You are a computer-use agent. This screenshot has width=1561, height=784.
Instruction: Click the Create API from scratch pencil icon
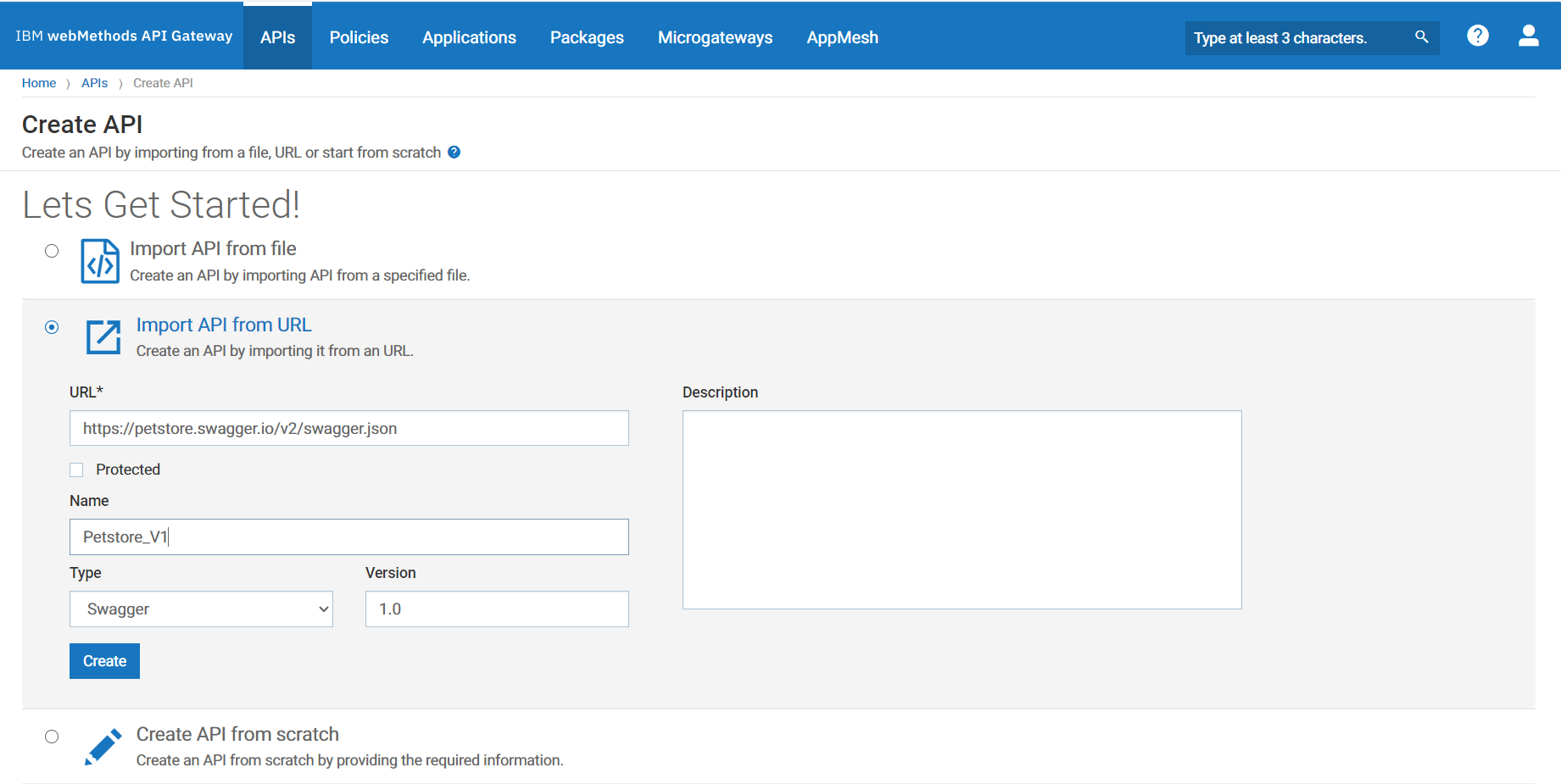[x=103, y=747]
